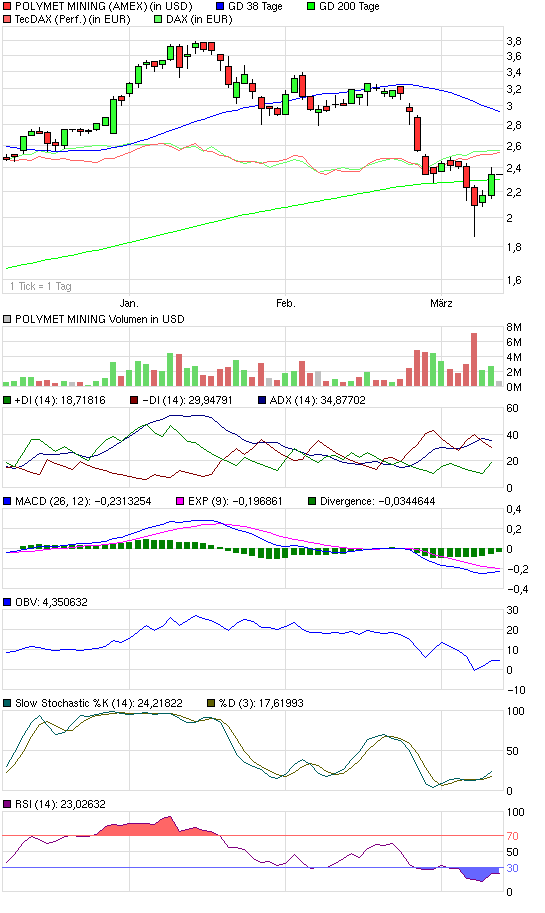Click the ADX (14): 34,87702 value
The image size is (545, 913).
[x=317, y=400]
